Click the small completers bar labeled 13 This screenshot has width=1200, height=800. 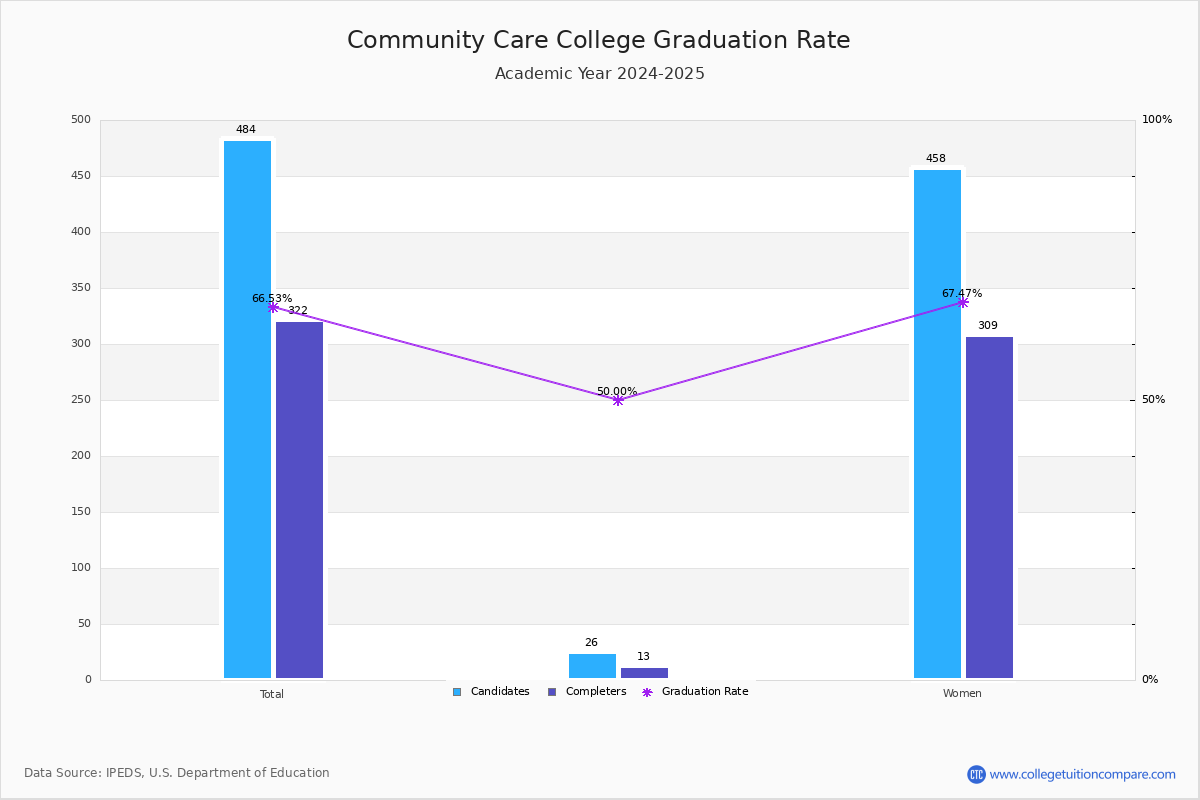click(x=644, y=673)
